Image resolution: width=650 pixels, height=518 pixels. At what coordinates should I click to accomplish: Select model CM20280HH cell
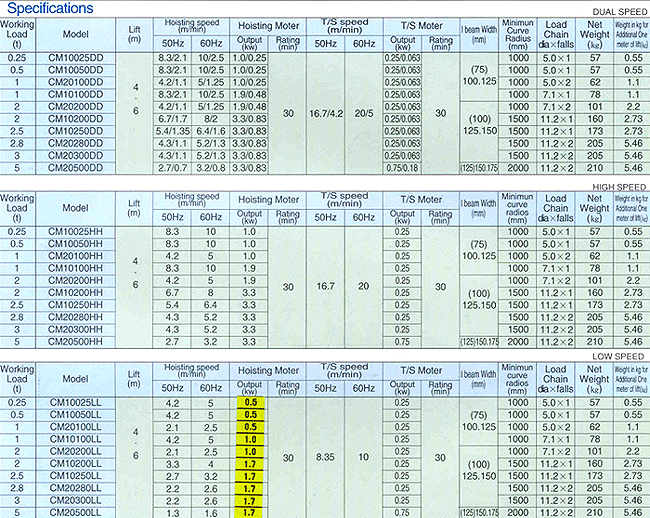(x=75, y=317)
